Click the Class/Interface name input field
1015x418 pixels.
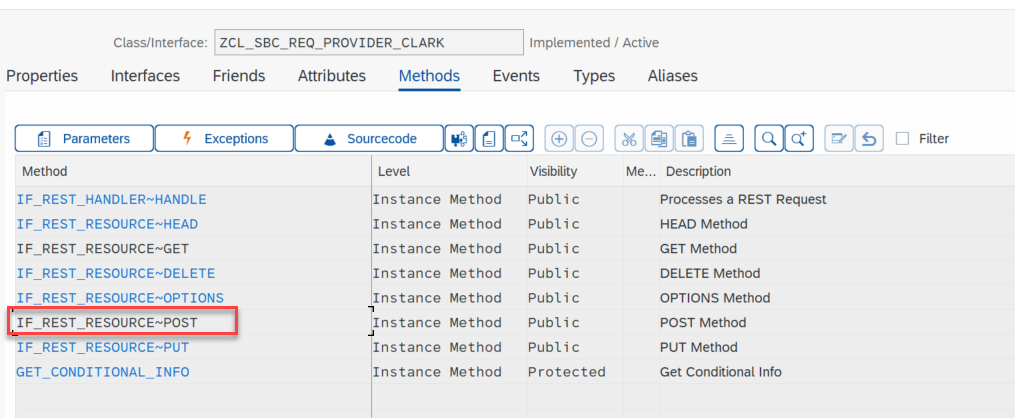[x=368, y=43]
